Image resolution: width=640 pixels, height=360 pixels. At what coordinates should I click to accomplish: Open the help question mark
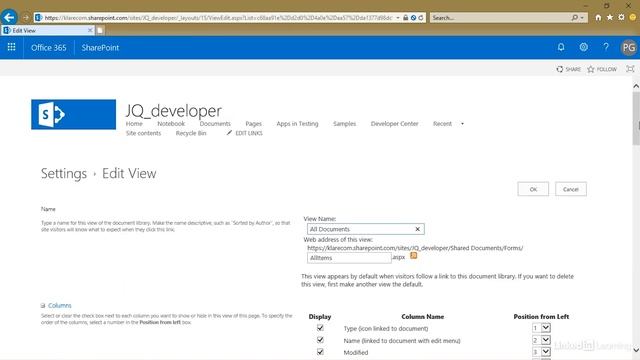pyautogui.click(x=606, y=47)
